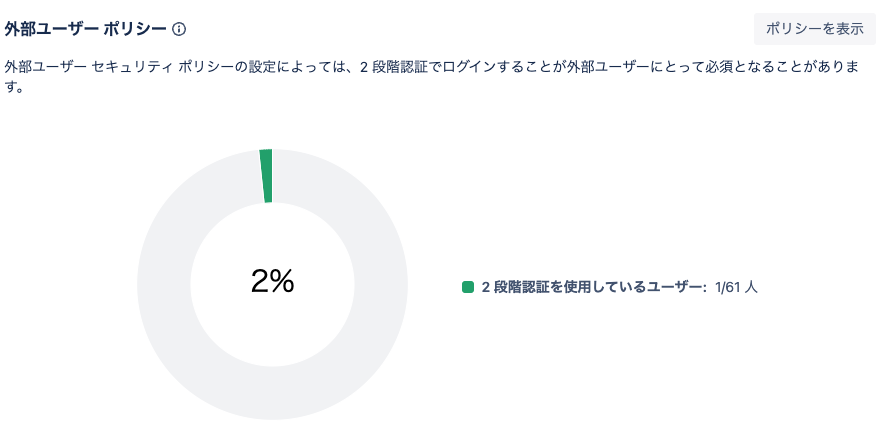This screenshot has width=883, height=430.
Task: Select the legend label 2 段階認証を使用しているユーザー
Action: (594, 287)
